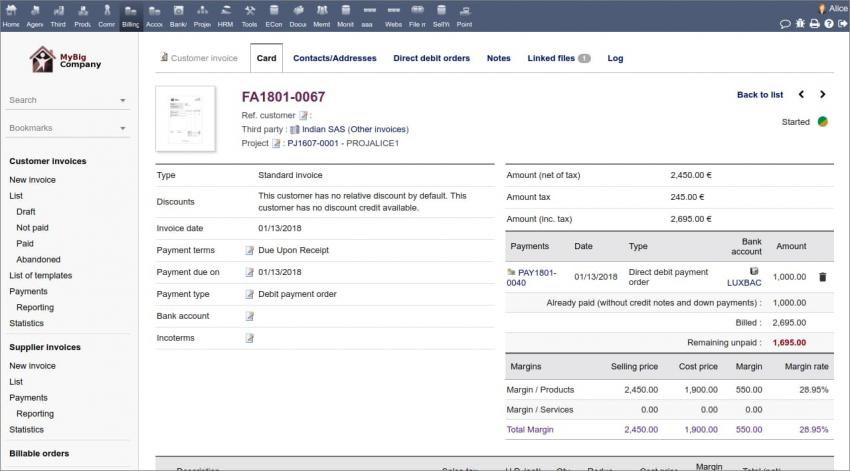Open the Direct debit orders tab
The height and width of the screenshot is (471, 850).
[431, 58]
